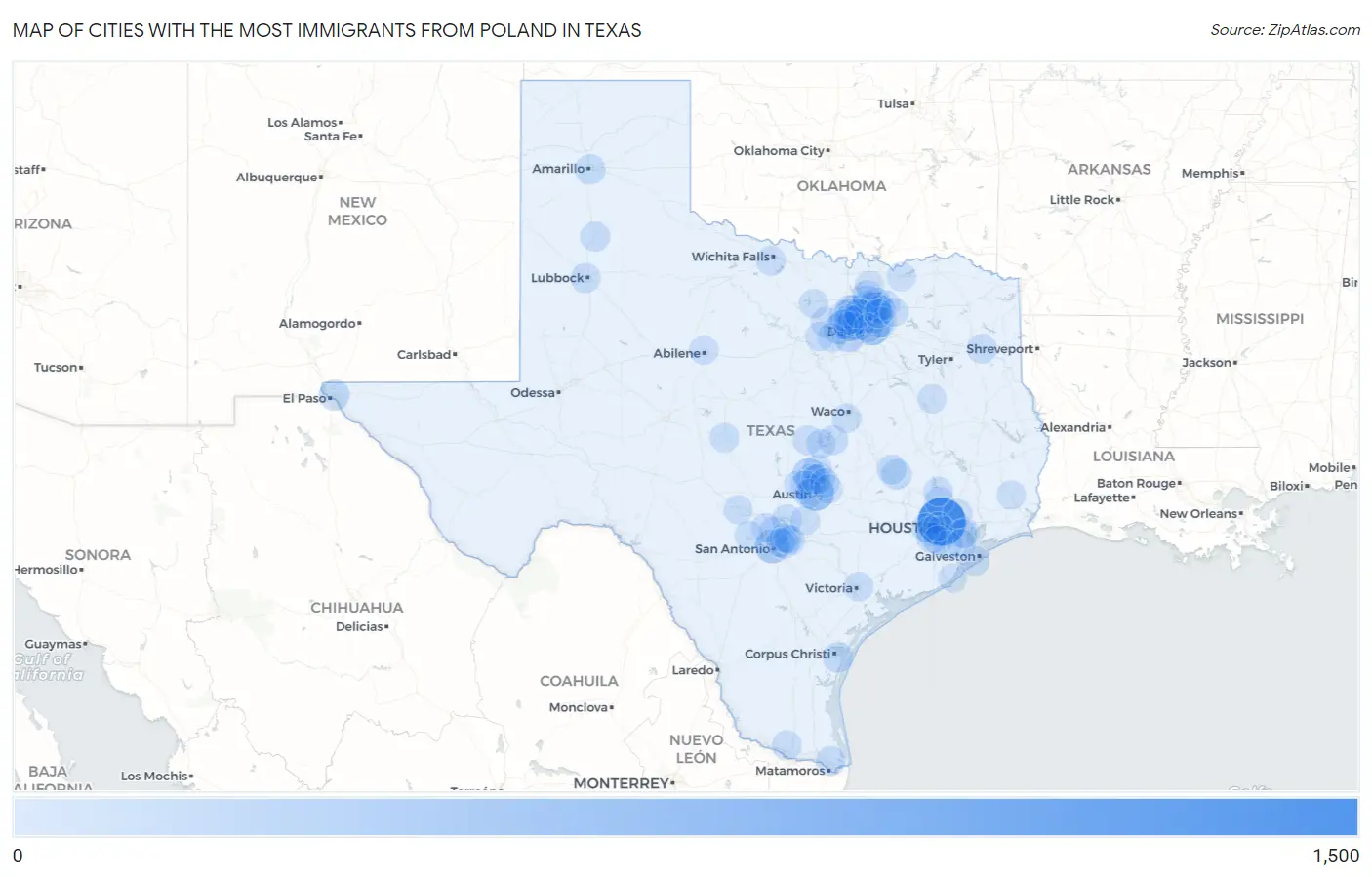The height and width of the screenshot is (877, 1372).
Task: Click the Shreveport city label
Action: 1000,348
